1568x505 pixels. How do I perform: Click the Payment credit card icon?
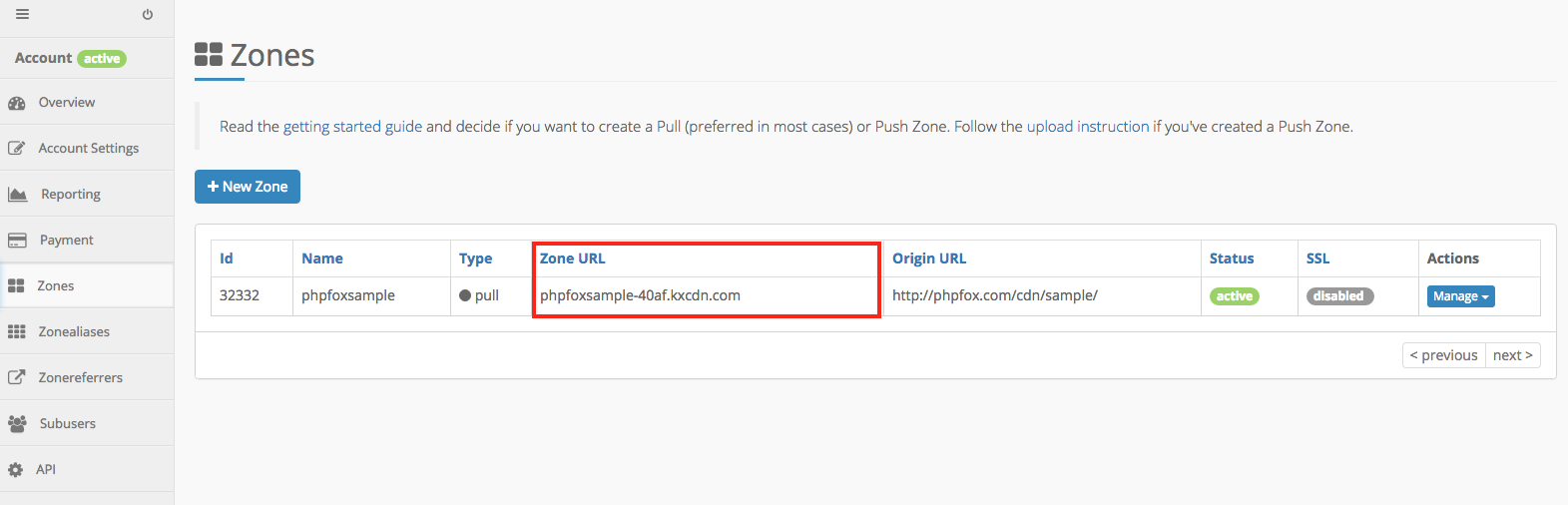[x=17, y=241]
